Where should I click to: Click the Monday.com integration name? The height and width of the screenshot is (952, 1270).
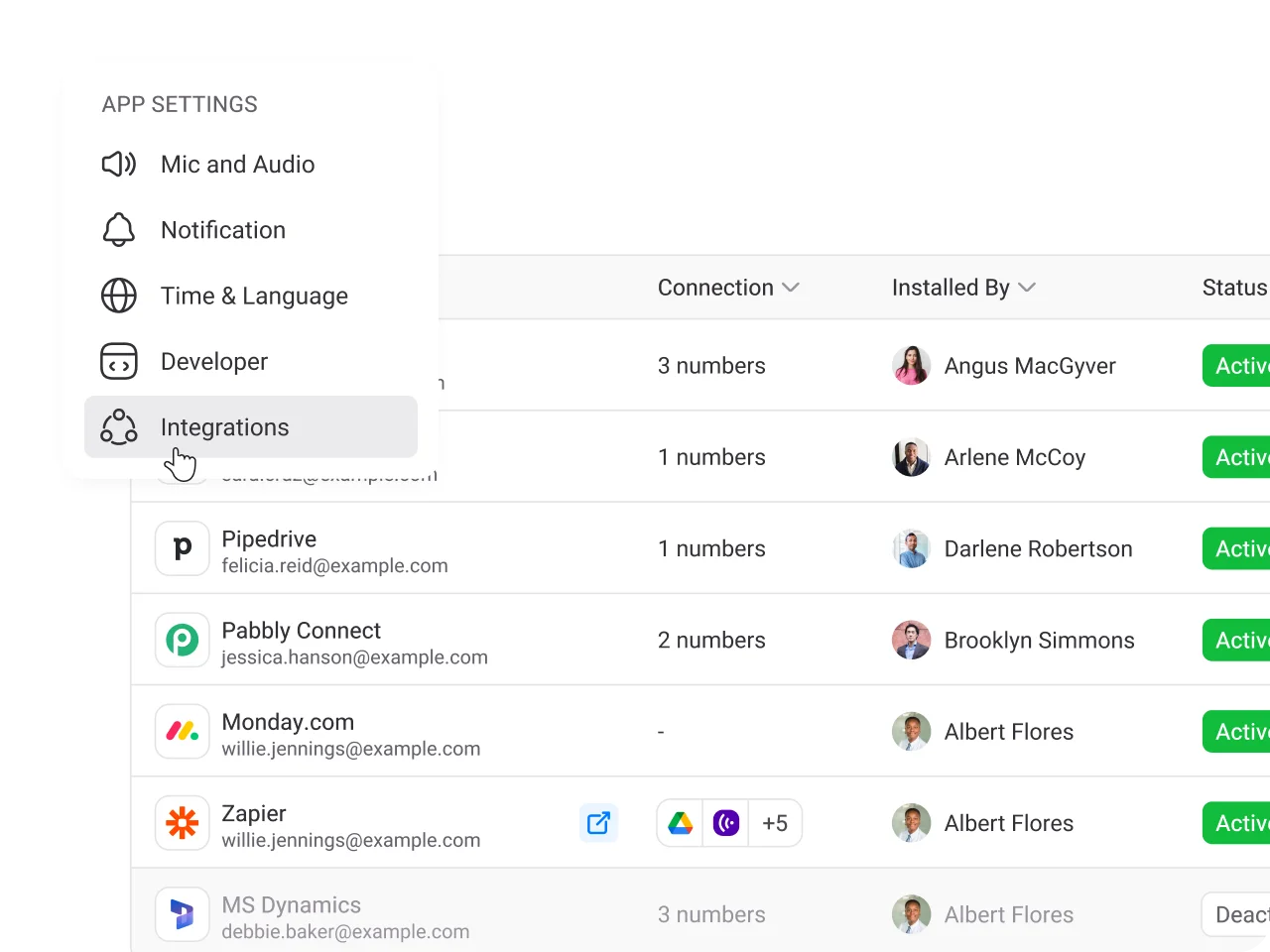pyautogui.click(x=288, y=722)
